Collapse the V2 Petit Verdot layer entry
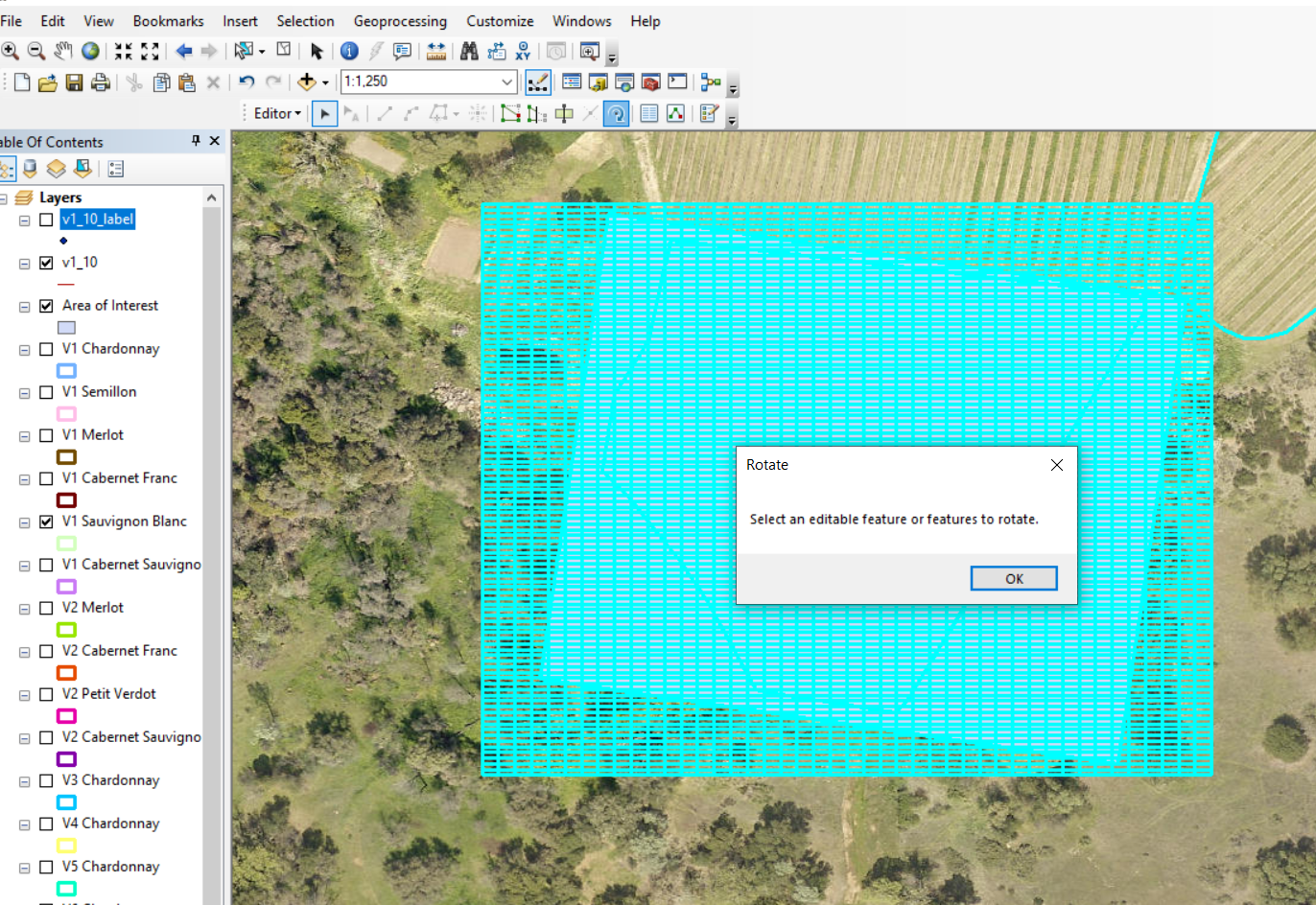The height and width of the screenshot is (905, 1316). click(x=24, y=694)
